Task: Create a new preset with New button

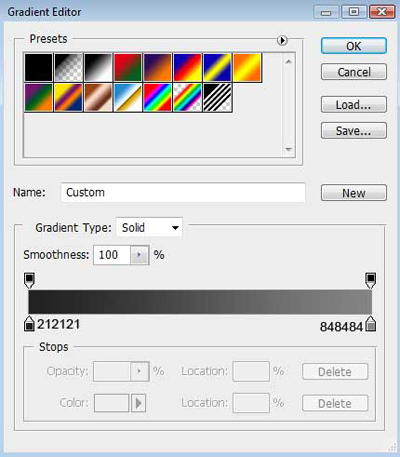Action: [354, 193]
